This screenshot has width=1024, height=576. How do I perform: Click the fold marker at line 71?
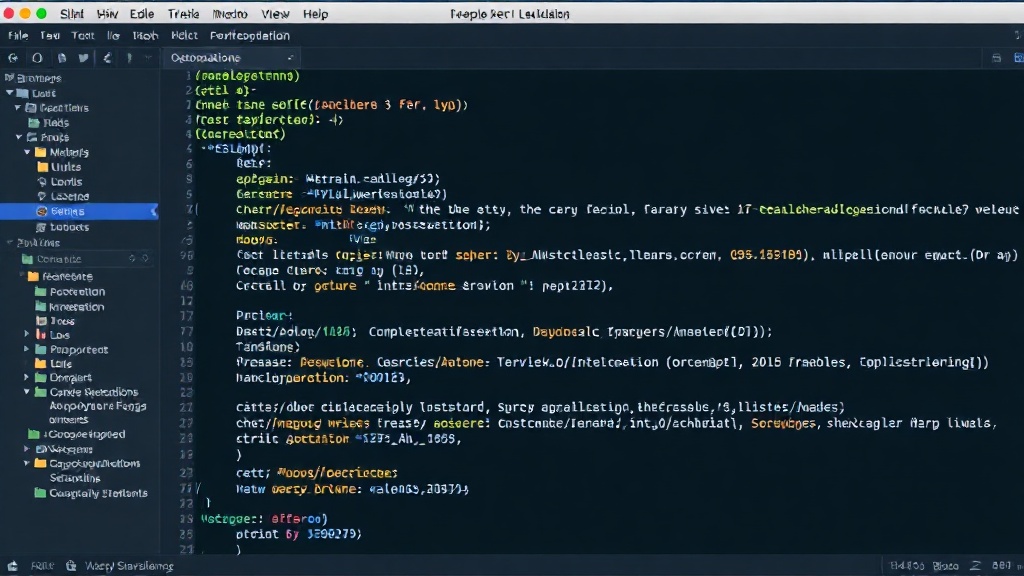tap(198, 488)
